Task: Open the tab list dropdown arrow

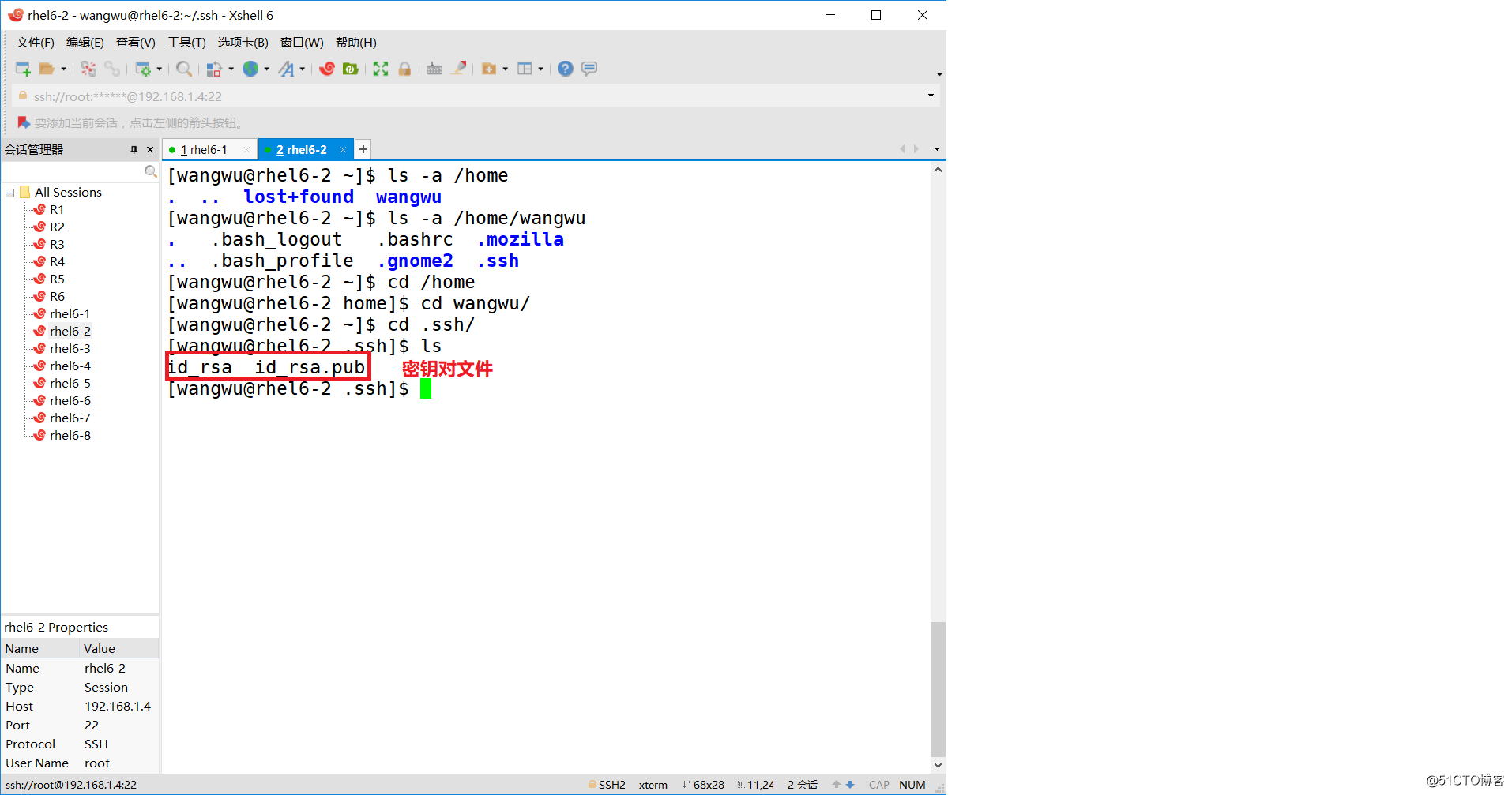Action: point(937,149)
